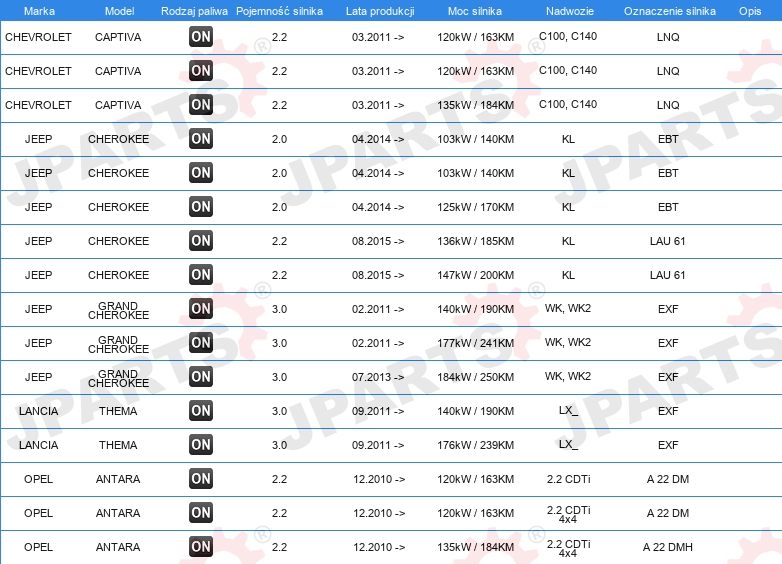Click the ON fuel icon in first Chevrolet Captiva row
Screen dimensions: 782x564
pyautogui.click(x=201, y=36)
